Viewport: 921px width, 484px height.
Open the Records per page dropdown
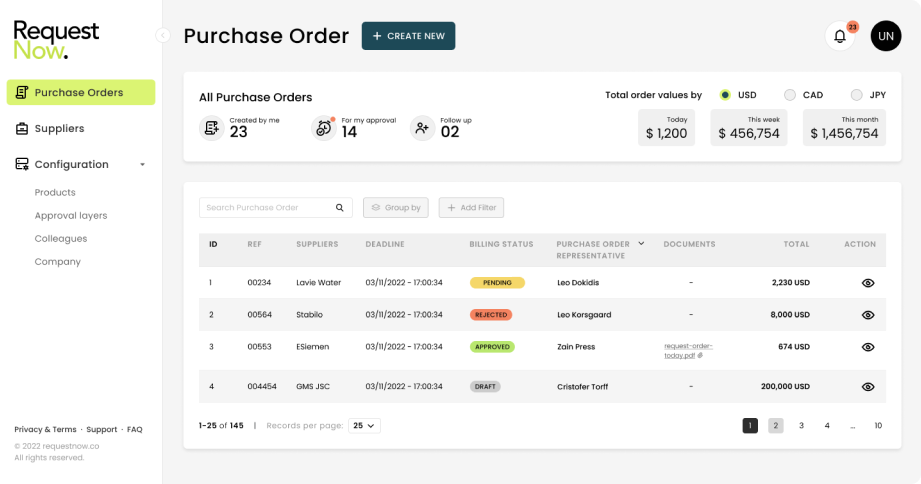click(x=364, y=425)
